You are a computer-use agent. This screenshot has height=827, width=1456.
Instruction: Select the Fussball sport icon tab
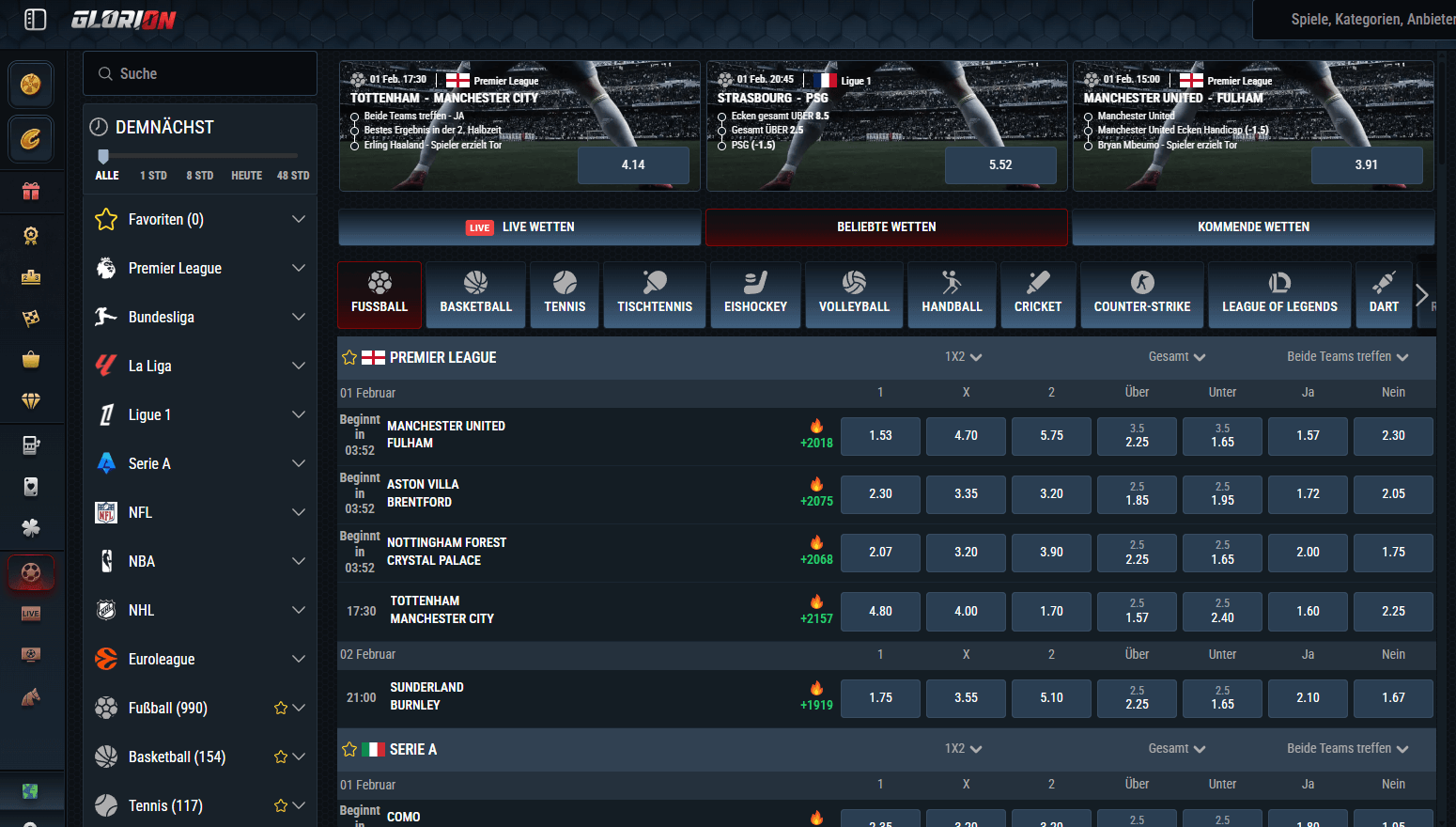click(x=379, y=294)
